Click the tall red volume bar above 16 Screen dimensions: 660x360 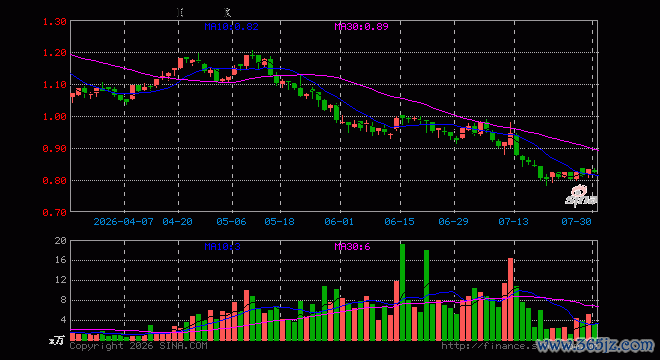[511, 299]
